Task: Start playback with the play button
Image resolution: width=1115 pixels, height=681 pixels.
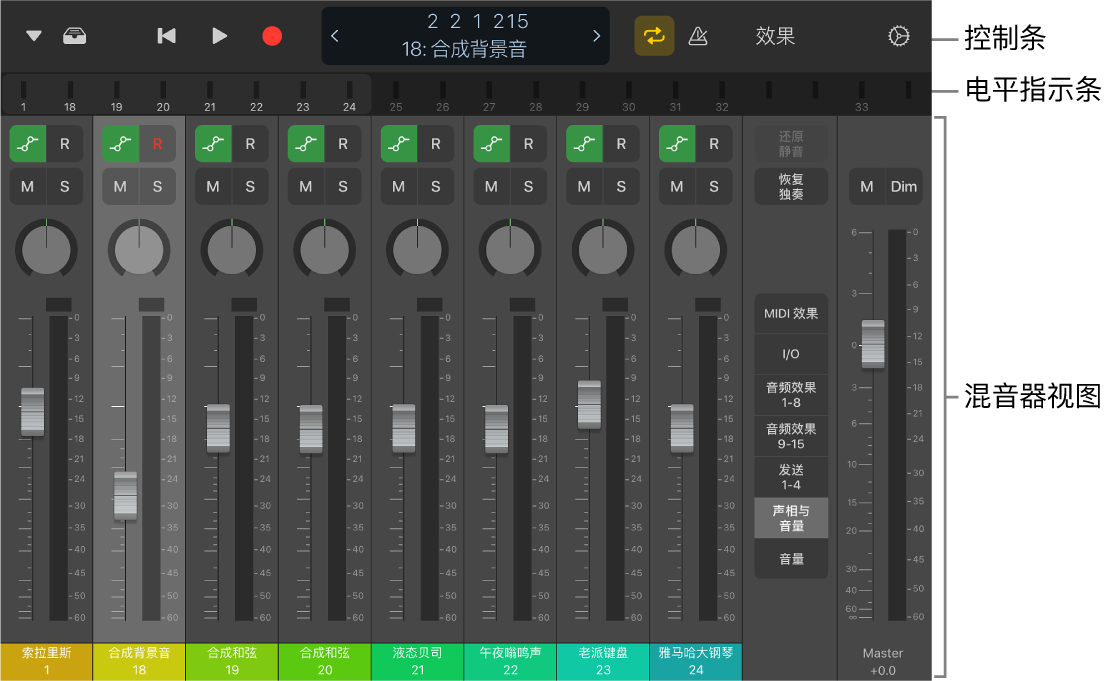Action: pos(219,35)
